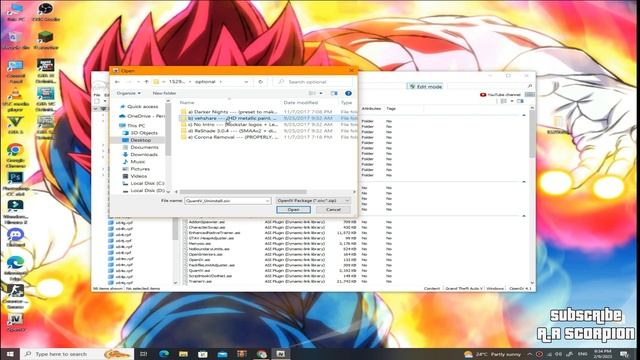
Task: Open Documents in navigation pane
Action: [x=144, y=147]
